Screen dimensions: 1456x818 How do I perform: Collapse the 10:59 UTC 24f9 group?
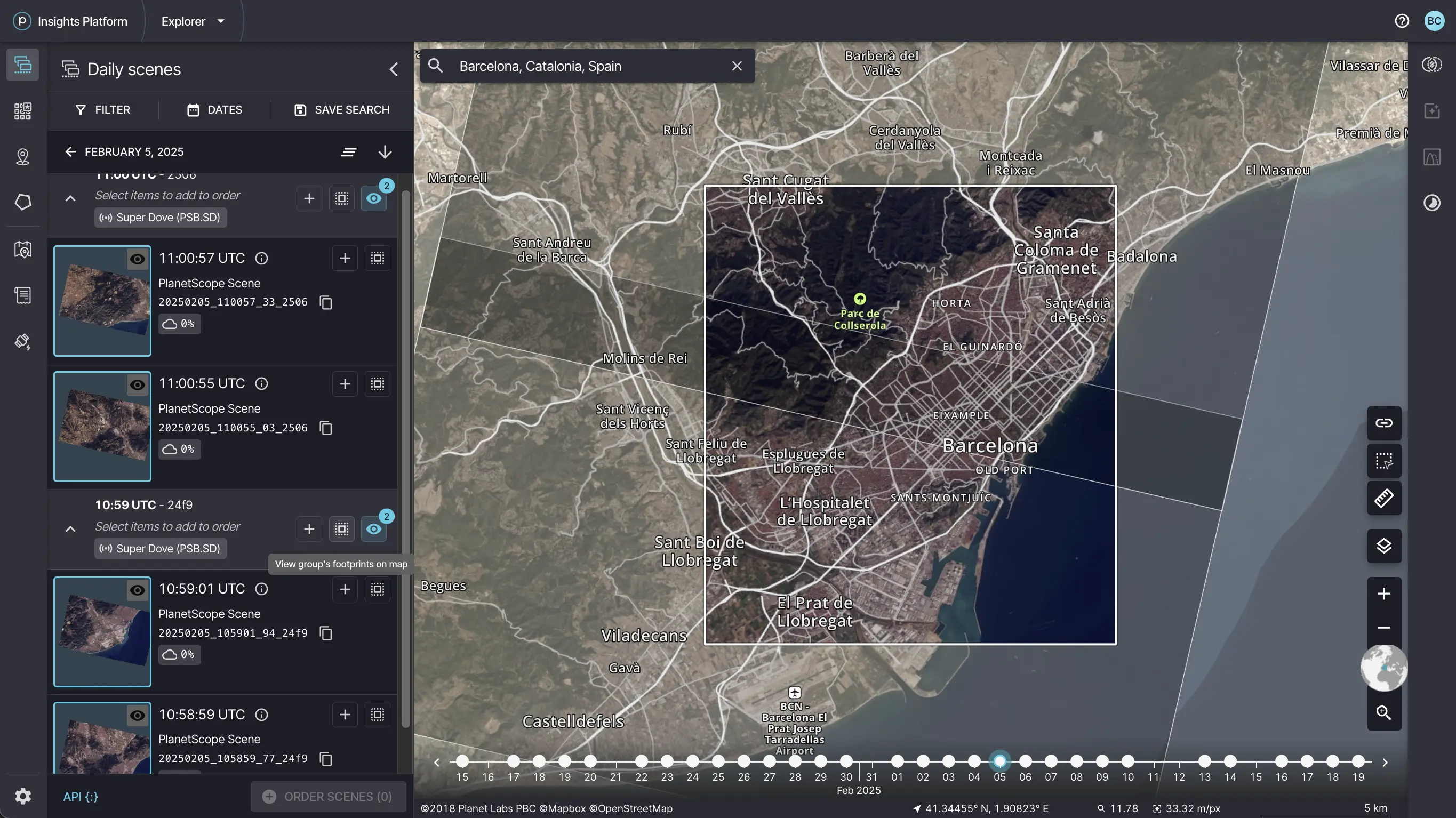[x=70, y=529]
